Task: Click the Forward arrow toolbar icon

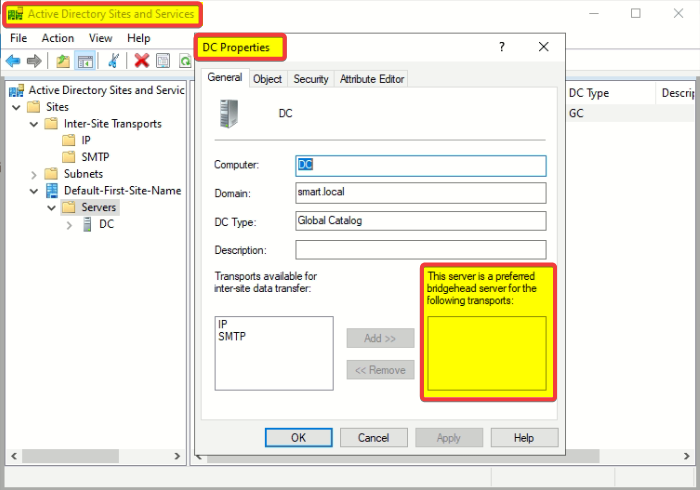Action: tap(34, 61)
